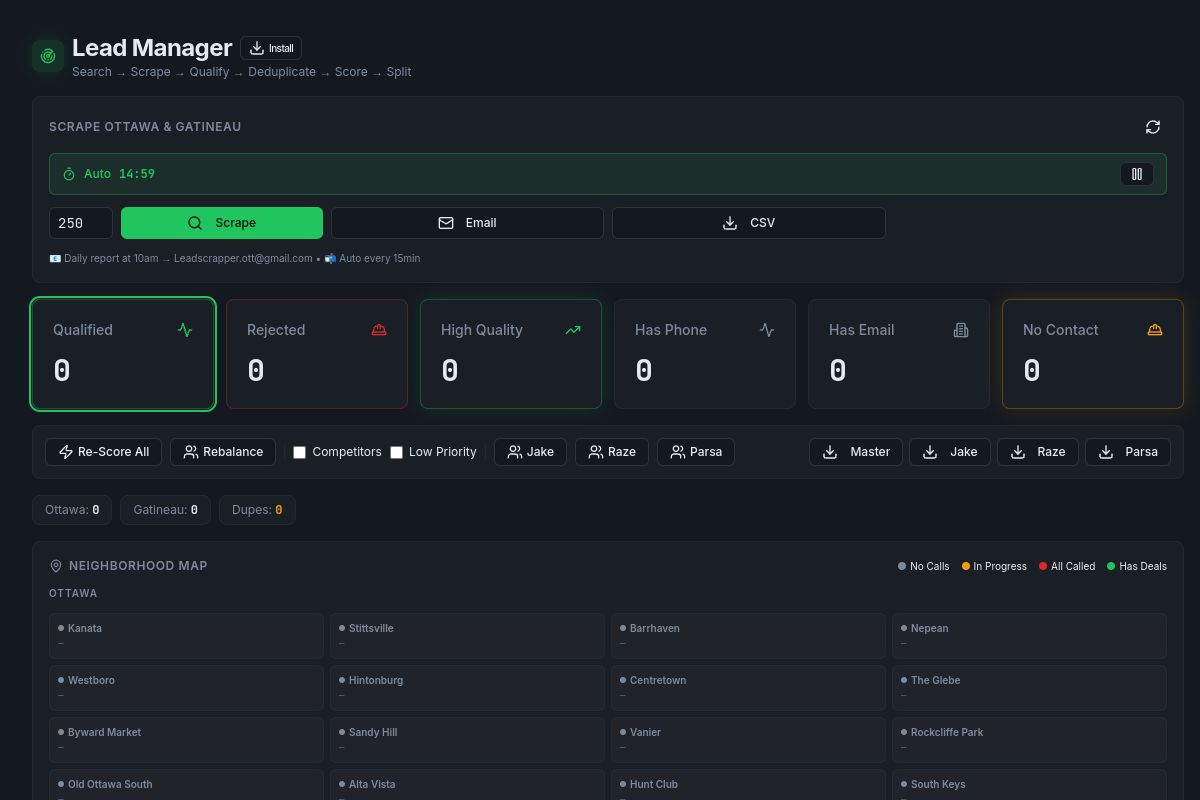Download the Master list

click(x=856, y=452)
